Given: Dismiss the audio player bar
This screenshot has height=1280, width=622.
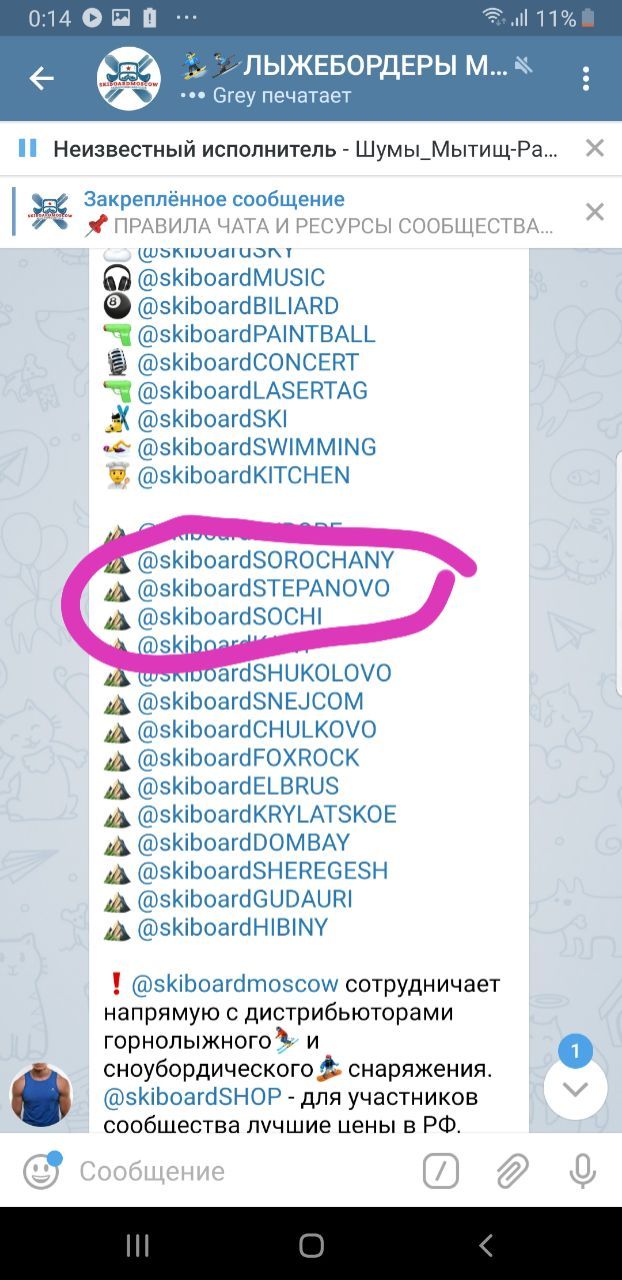Looking at the screenshot, I should (594, 149).
